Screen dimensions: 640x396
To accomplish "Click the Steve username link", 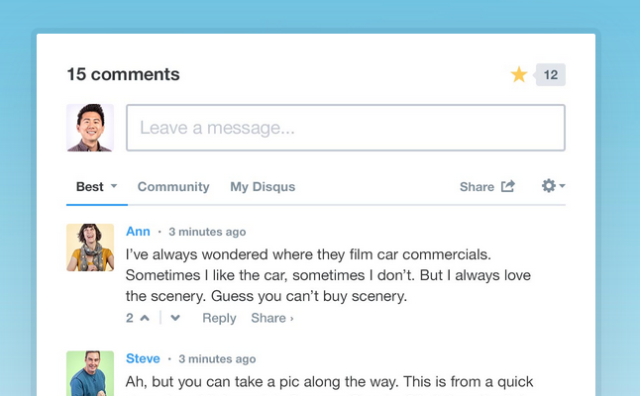I will pos(143,358).
